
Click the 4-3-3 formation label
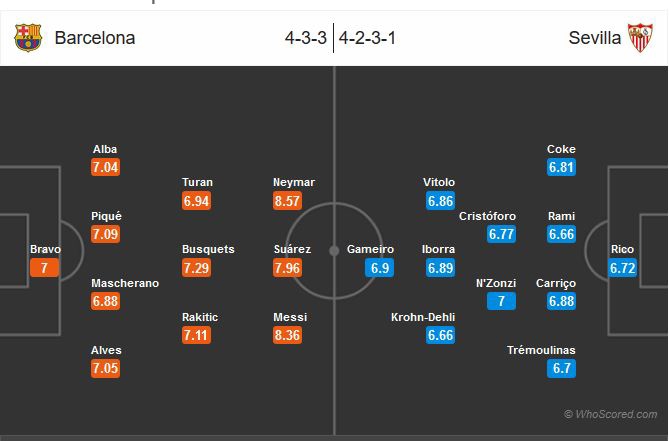[x=305, y=38]
